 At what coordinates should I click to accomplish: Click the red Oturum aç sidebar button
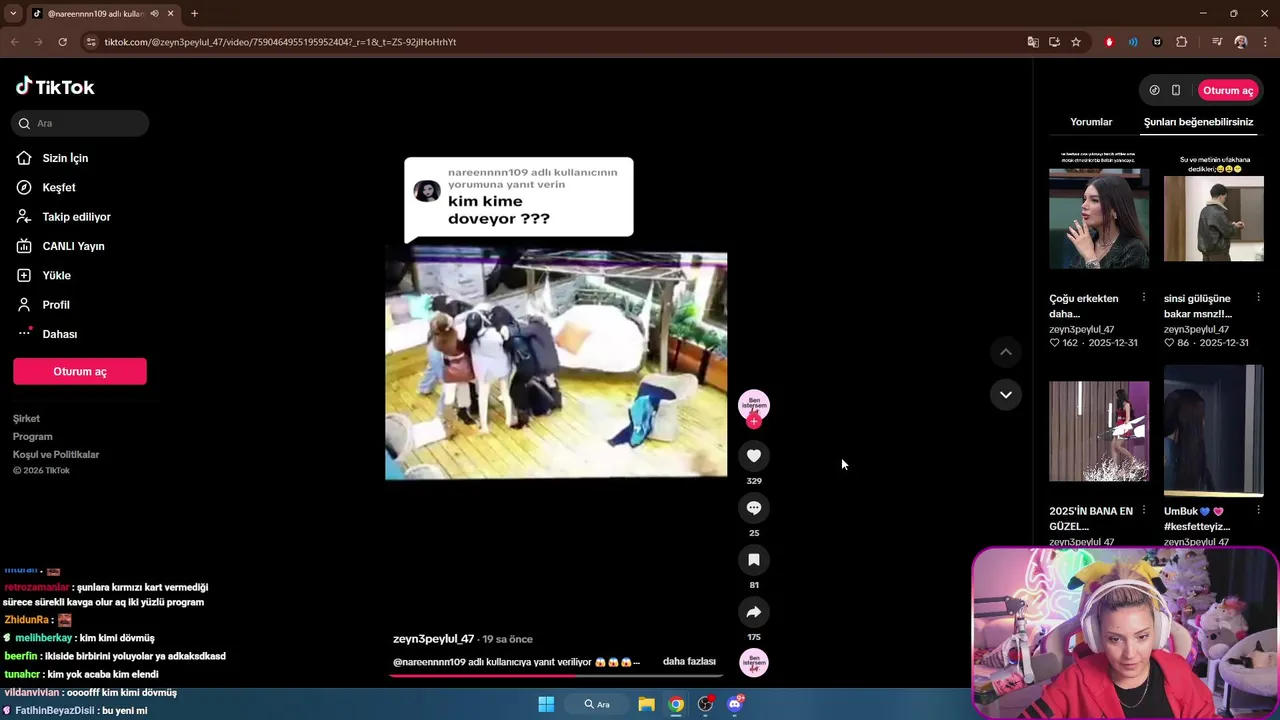point(80,371)
